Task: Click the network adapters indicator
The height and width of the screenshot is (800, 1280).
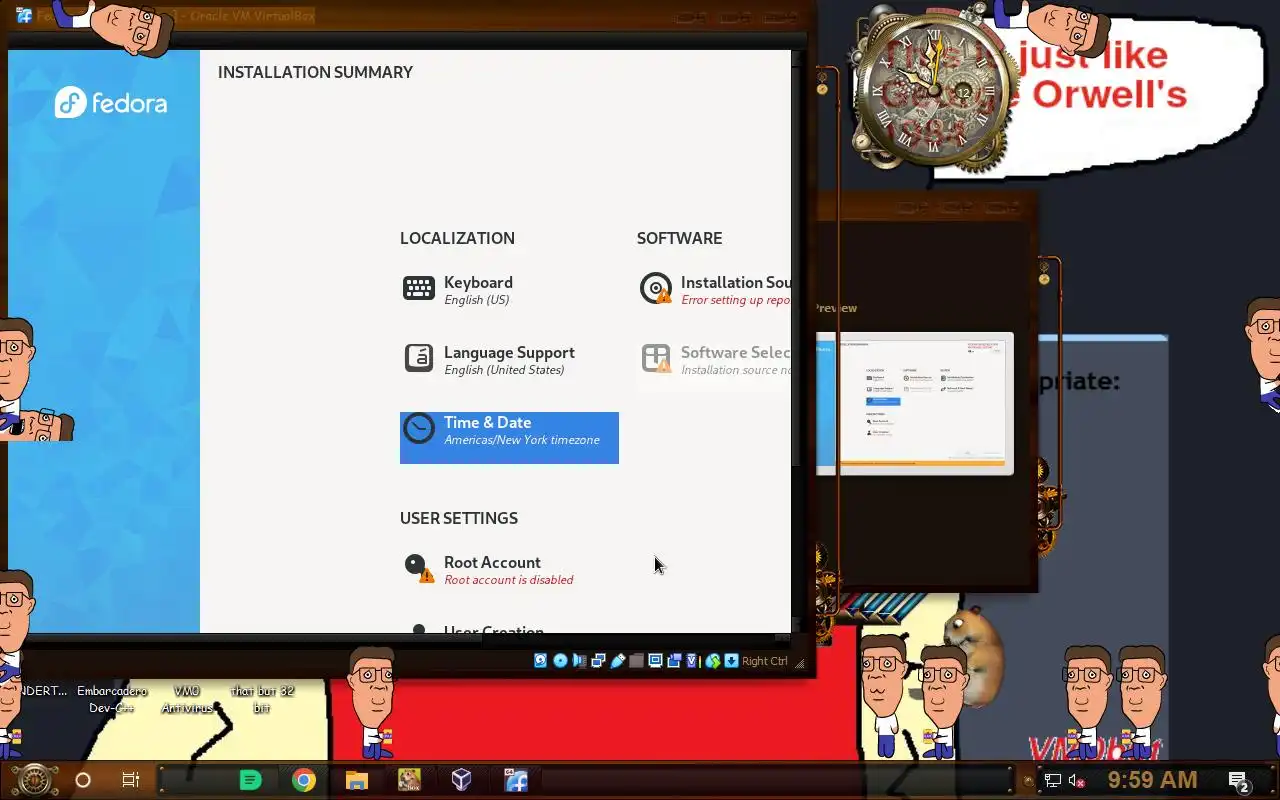Action: click(598, 661)
